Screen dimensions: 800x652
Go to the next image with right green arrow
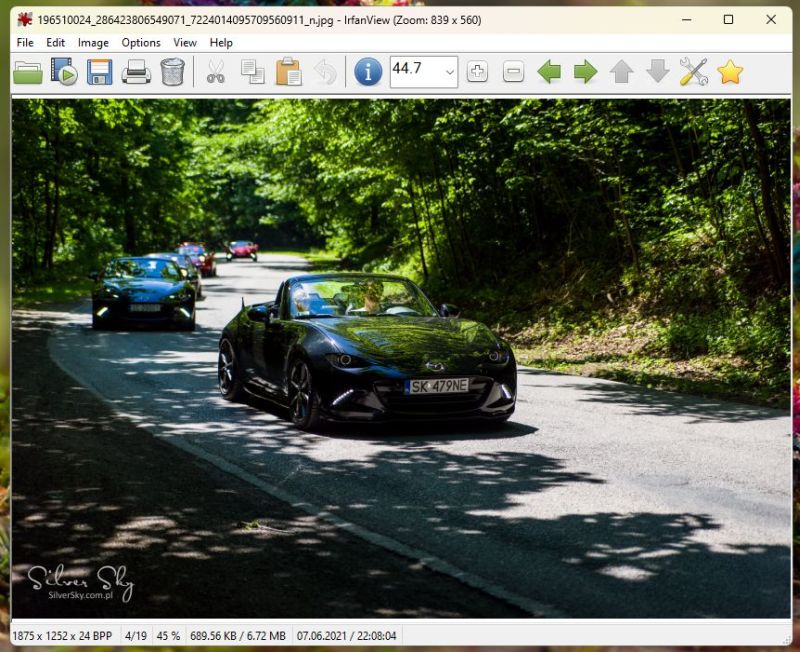[585, 72]
